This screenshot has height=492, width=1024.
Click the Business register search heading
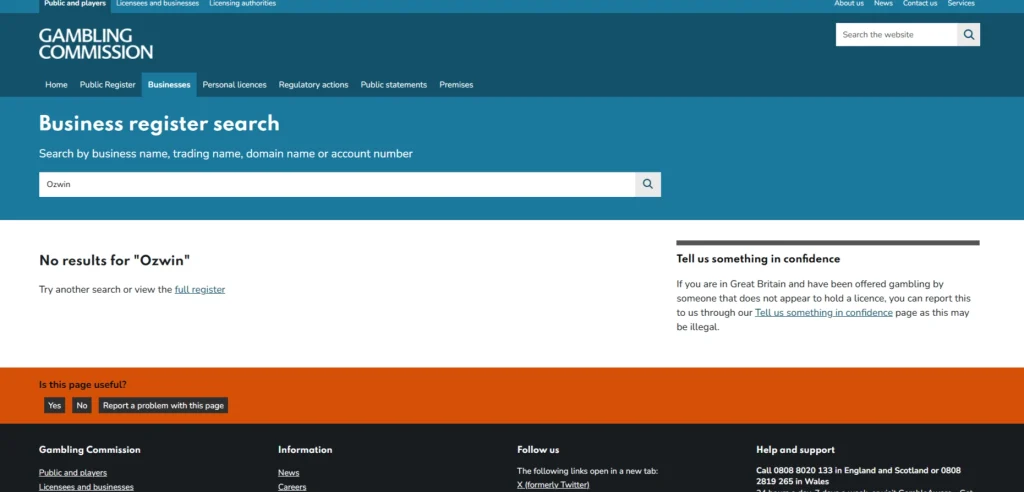coord(159,123)
